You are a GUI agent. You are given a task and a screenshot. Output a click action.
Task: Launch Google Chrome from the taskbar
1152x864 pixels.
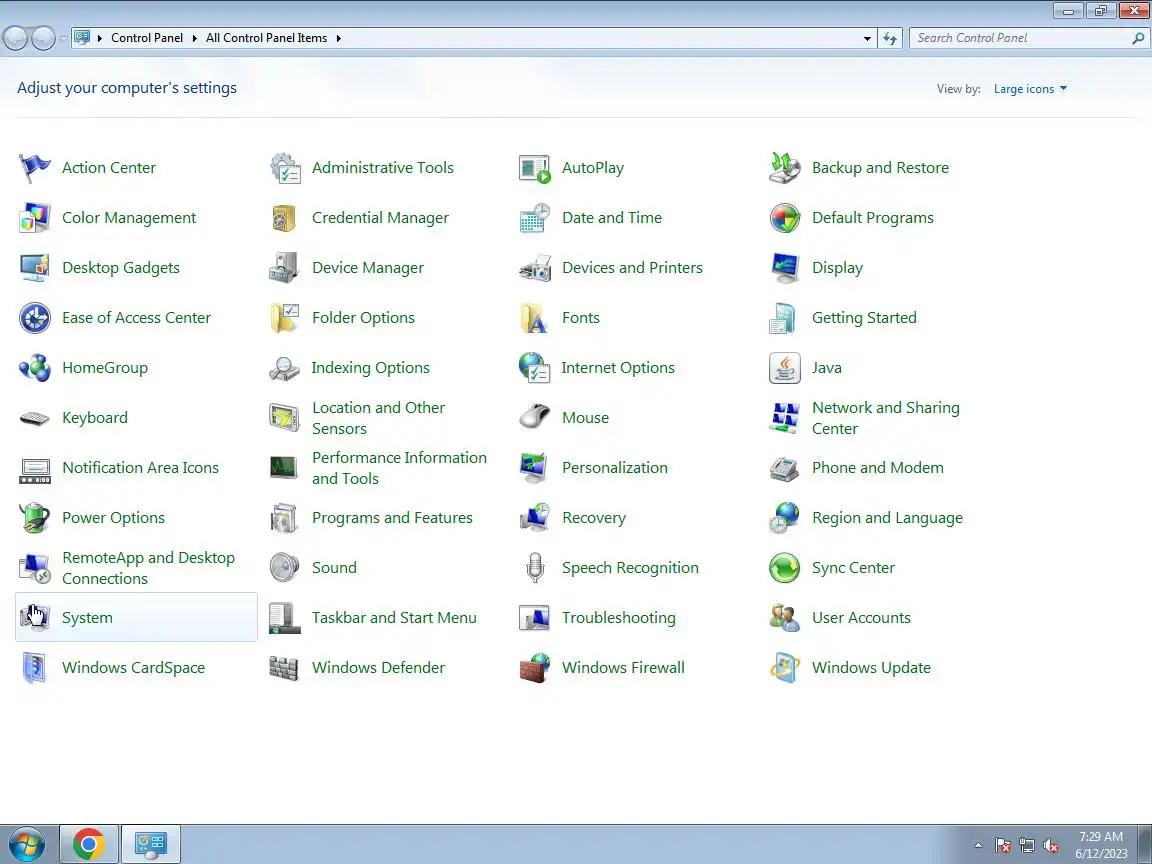[x=88, y=844]
